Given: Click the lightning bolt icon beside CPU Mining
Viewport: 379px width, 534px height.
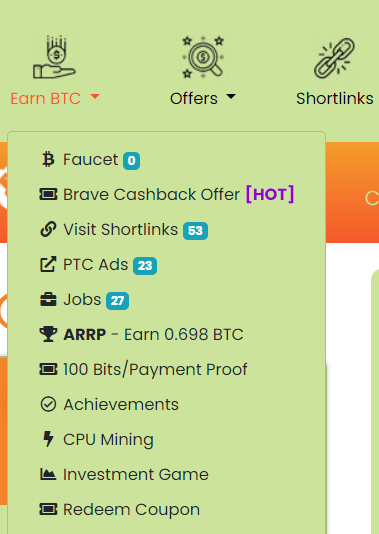Looking at the screenshot, I should click(48, 439).
